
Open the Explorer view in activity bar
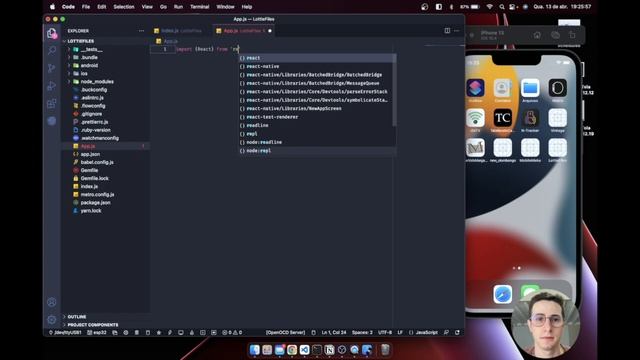[52, 33]
